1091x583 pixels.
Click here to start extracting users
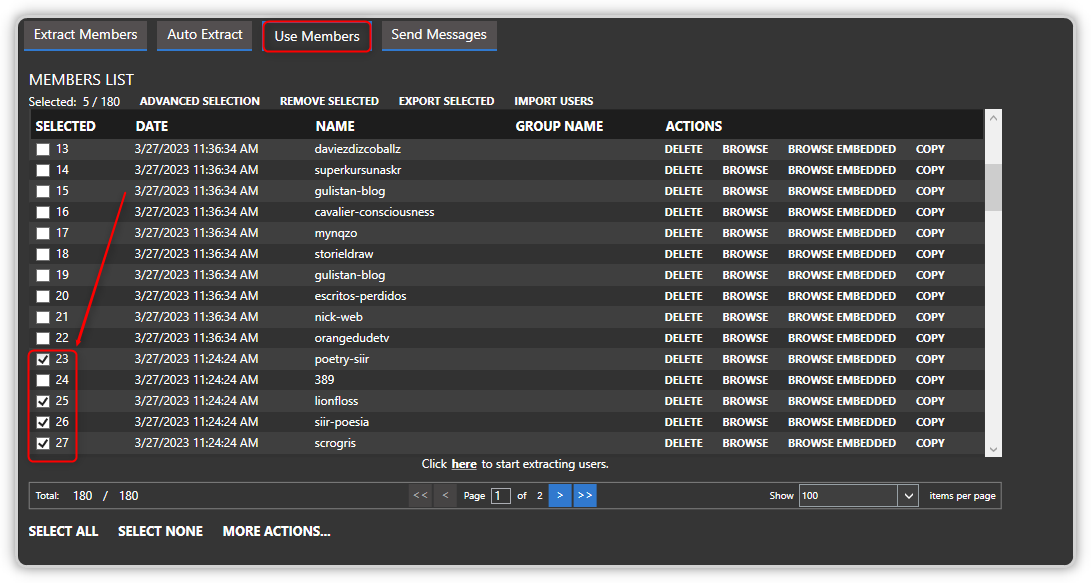(x=464, y=463)
